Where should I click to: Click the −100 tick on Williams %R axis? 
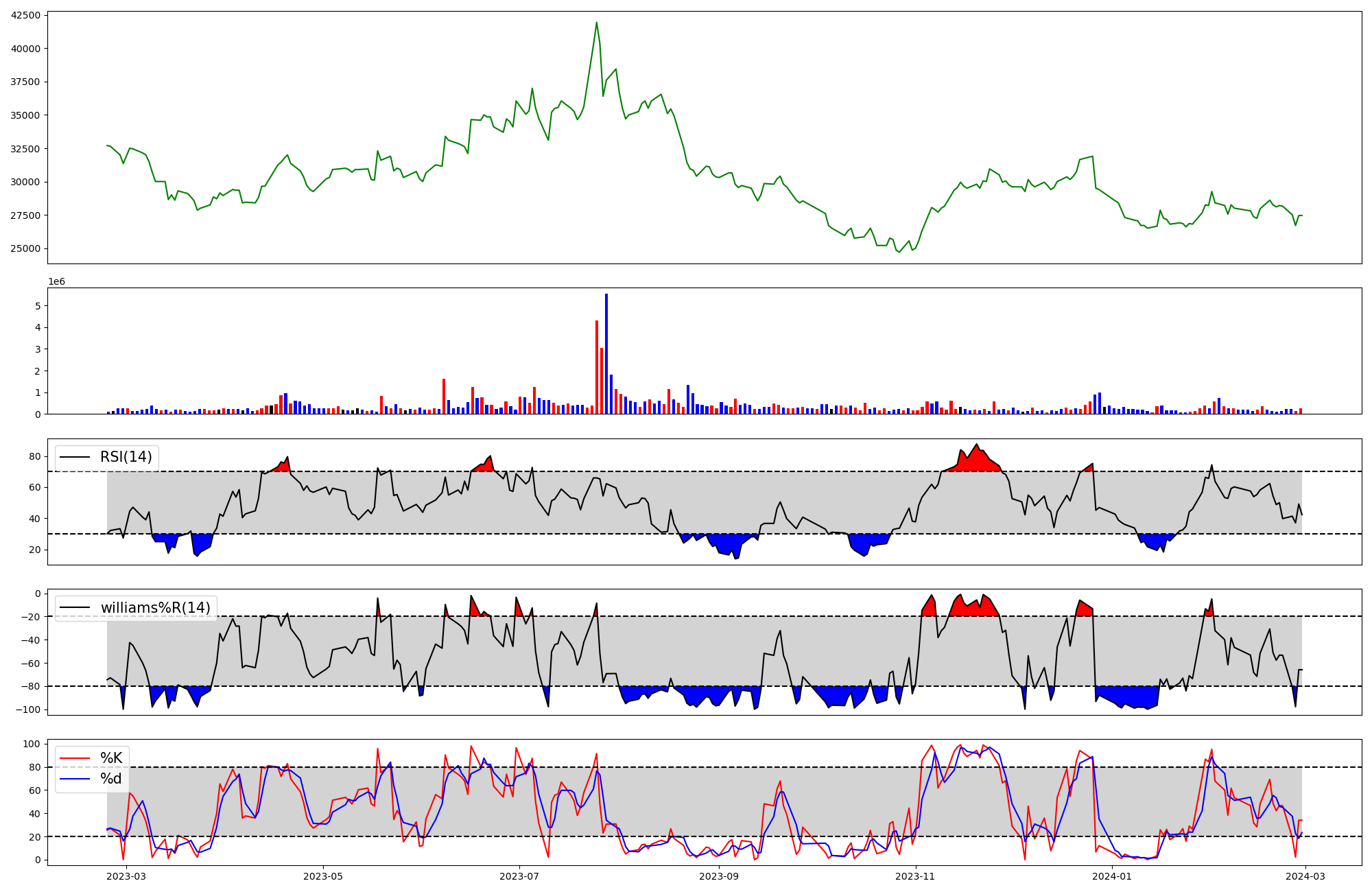(27, 709)
